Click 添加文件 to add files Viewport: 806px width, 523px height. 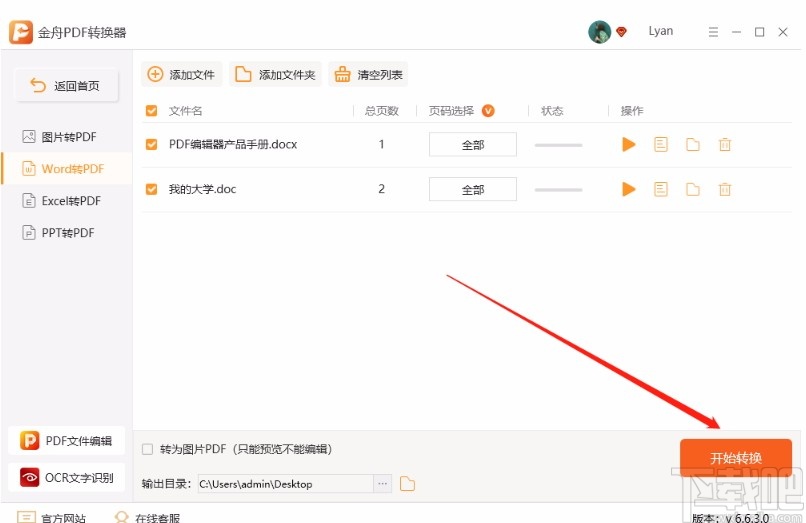[x=181, y=75]
